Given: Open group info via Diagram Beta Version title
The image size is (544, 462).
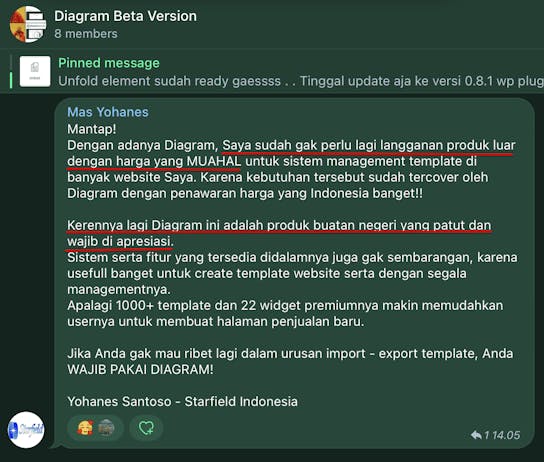Looking at the screenshot, I should pos(125,16).
